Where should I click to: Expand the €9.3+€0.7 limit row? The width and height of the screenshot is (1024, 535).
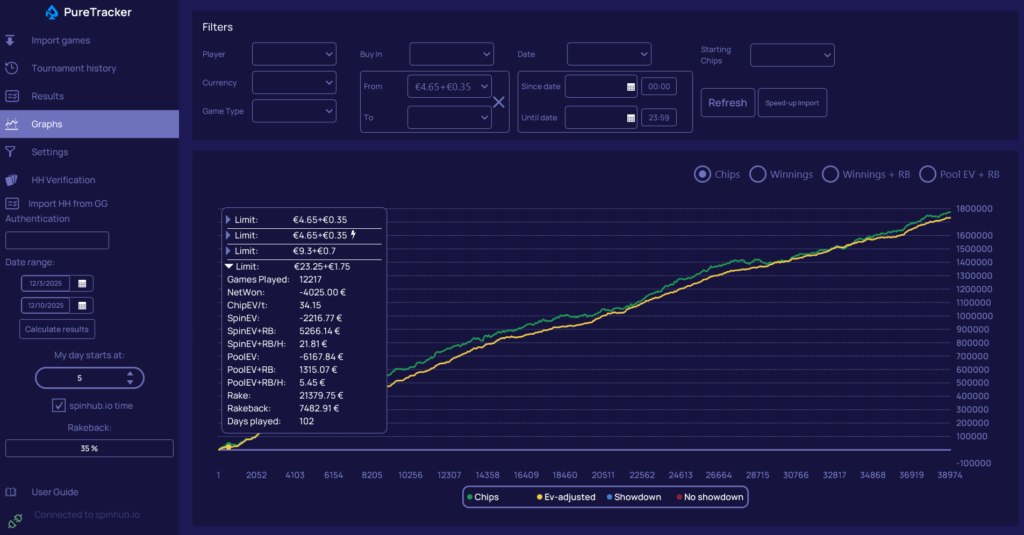(228, 250)
